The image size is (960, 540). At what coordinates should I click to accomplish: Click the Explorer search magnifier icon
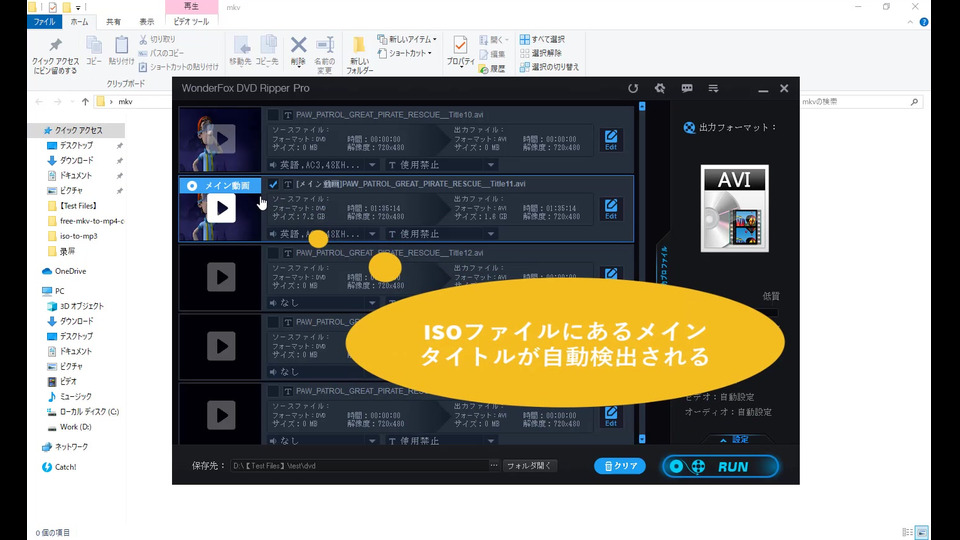click(x=914, y=102)
